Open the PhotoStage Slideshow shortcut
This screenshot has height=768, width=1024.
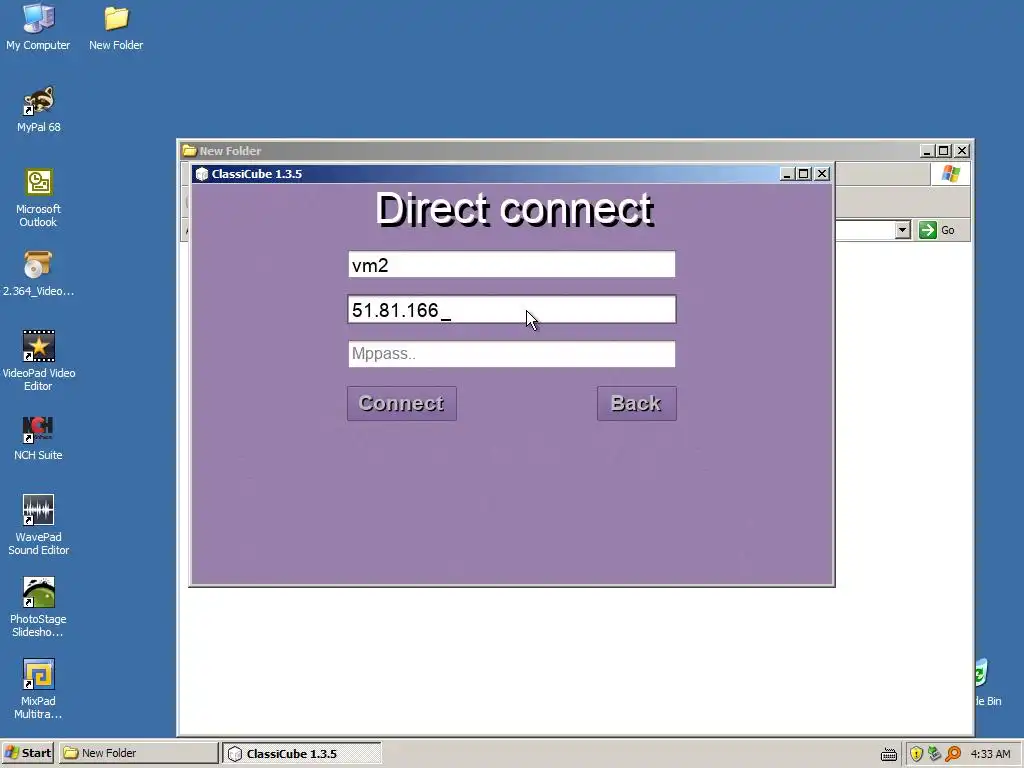[x=39, y=607]
